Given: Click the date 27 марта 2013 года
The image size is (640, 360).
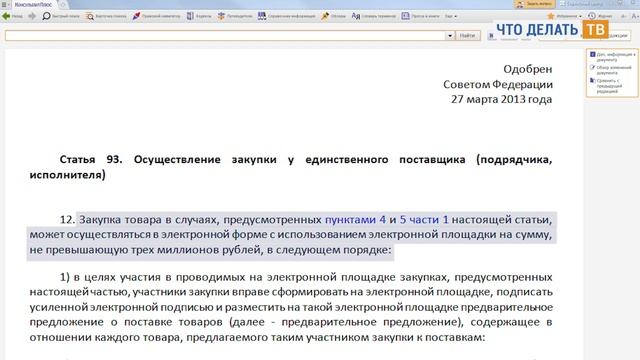Looking at the screenshot, I should tap(502, 99).
